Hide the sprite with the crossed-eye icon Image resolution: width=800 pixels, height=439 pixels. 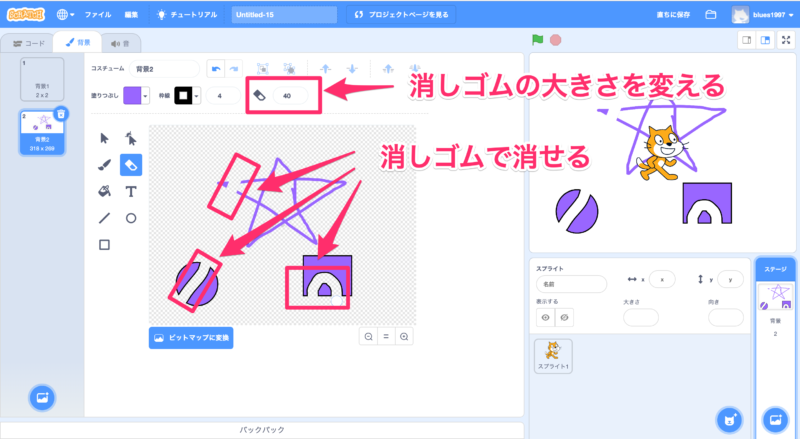pyautogui.click(x=565, y=317)
